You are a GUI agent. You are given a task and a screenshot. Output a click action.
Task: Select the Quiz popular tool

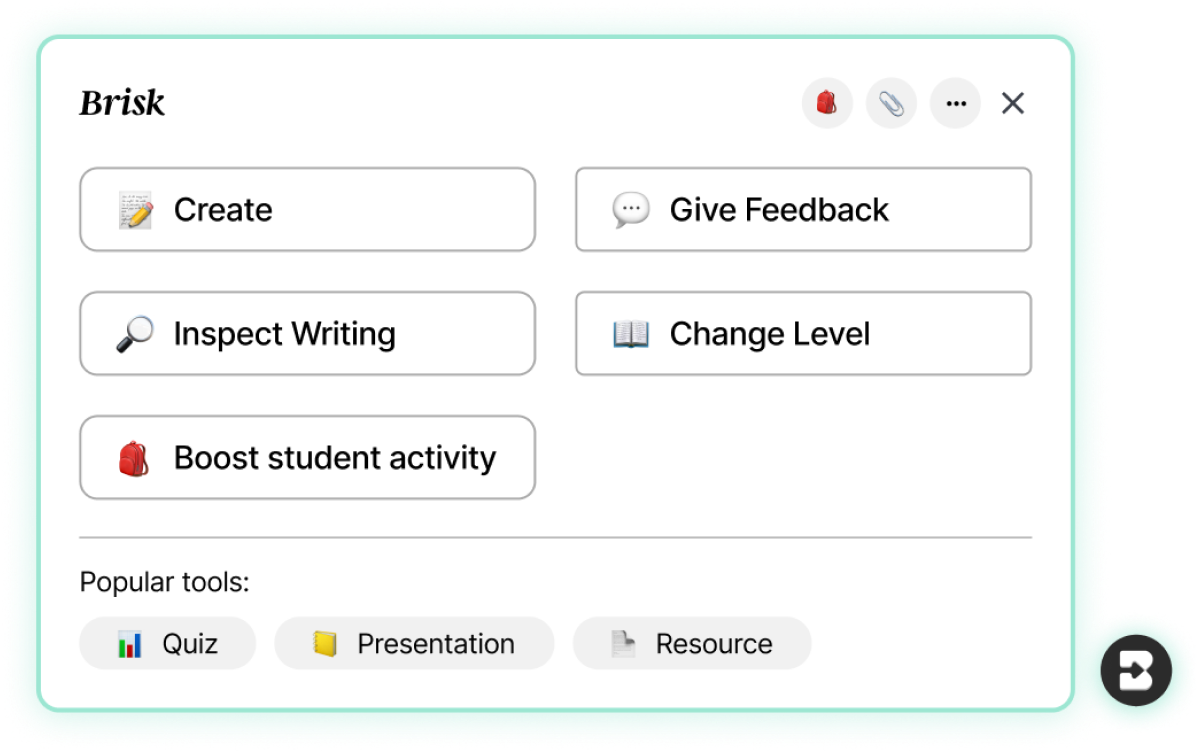pyautogui.click(x=168, y=643)
